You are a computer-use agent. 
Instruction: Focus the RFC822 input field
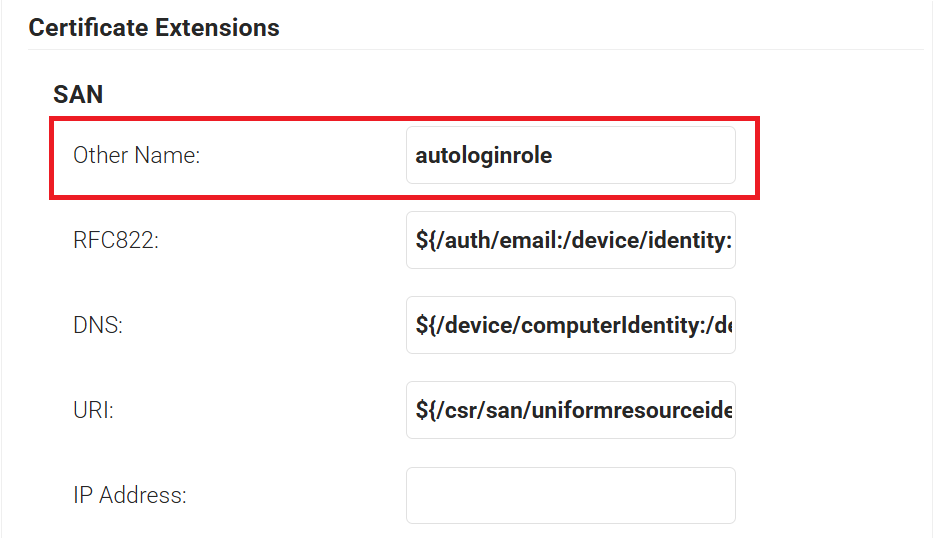(570, 240)
